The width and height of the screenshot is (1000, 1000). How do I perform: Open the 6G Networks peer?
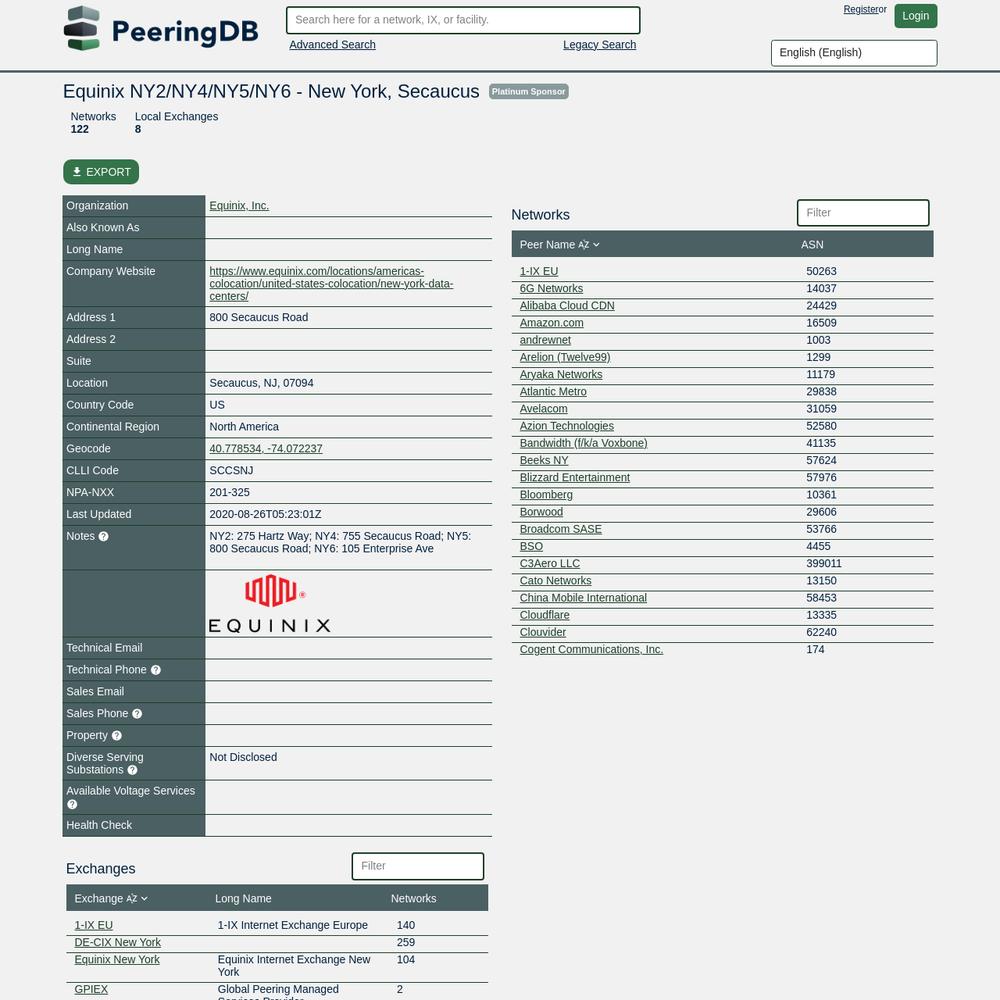pyautogui.click(x=551, y=289)
